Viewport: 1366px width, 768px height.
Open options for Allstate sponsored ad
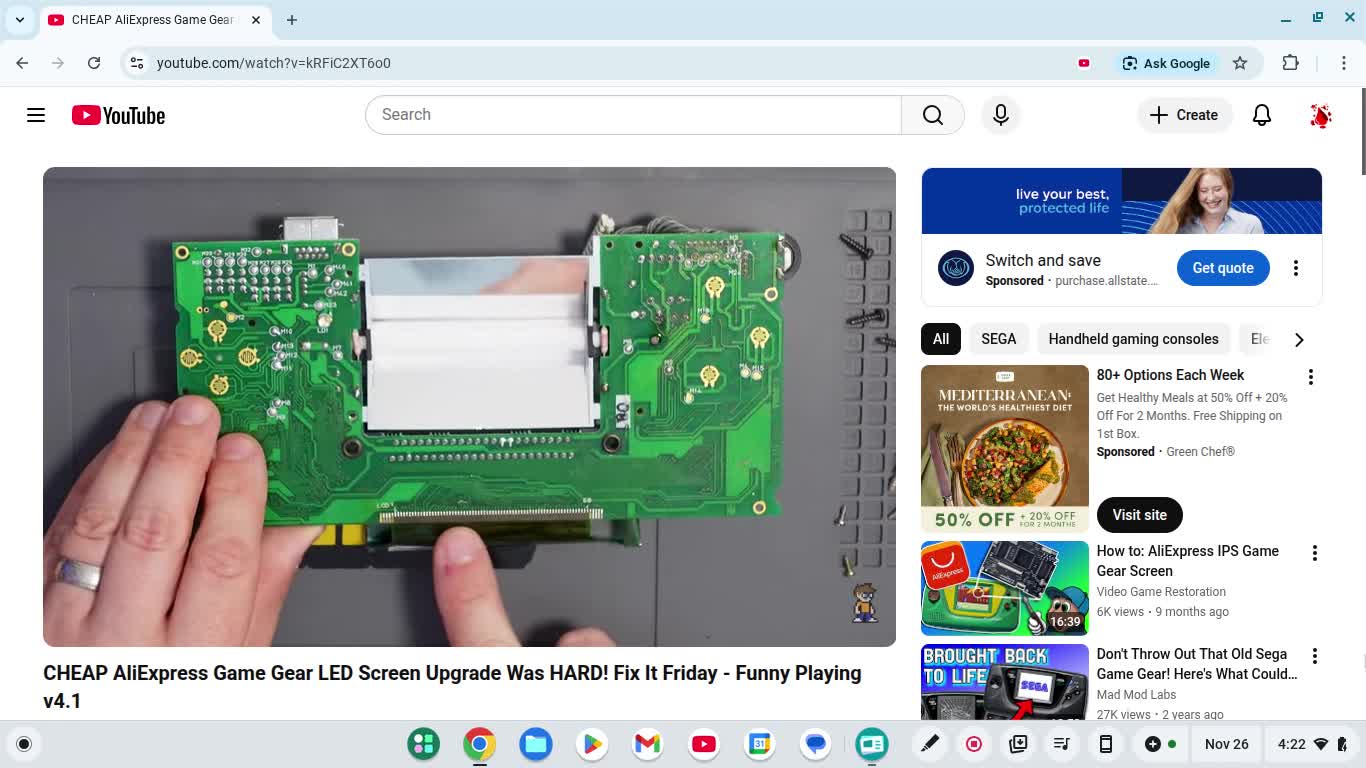tap(1295, 268)
